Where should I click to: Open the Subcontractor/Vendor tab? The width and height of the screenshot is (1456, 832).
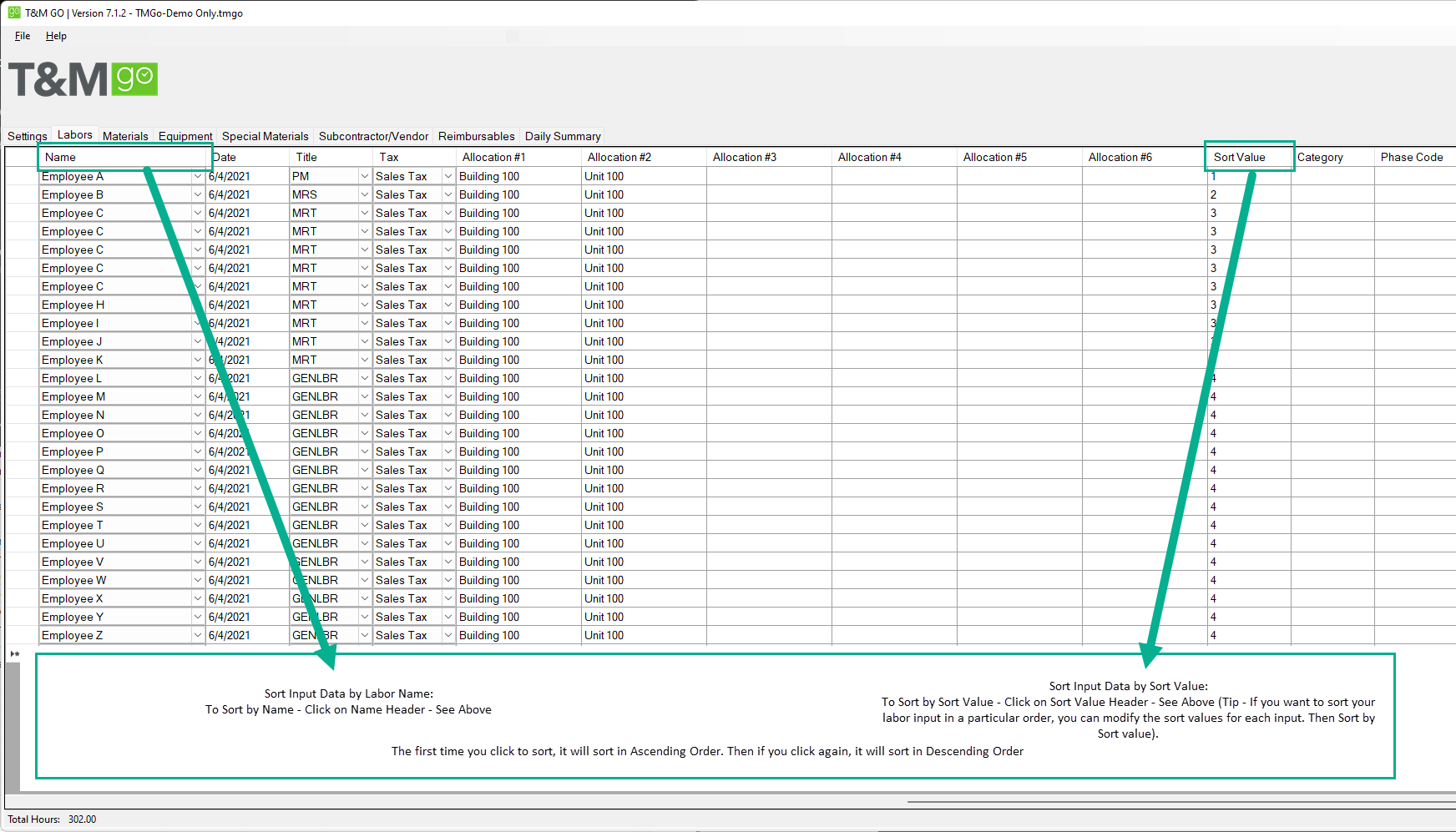click(374, 136)
